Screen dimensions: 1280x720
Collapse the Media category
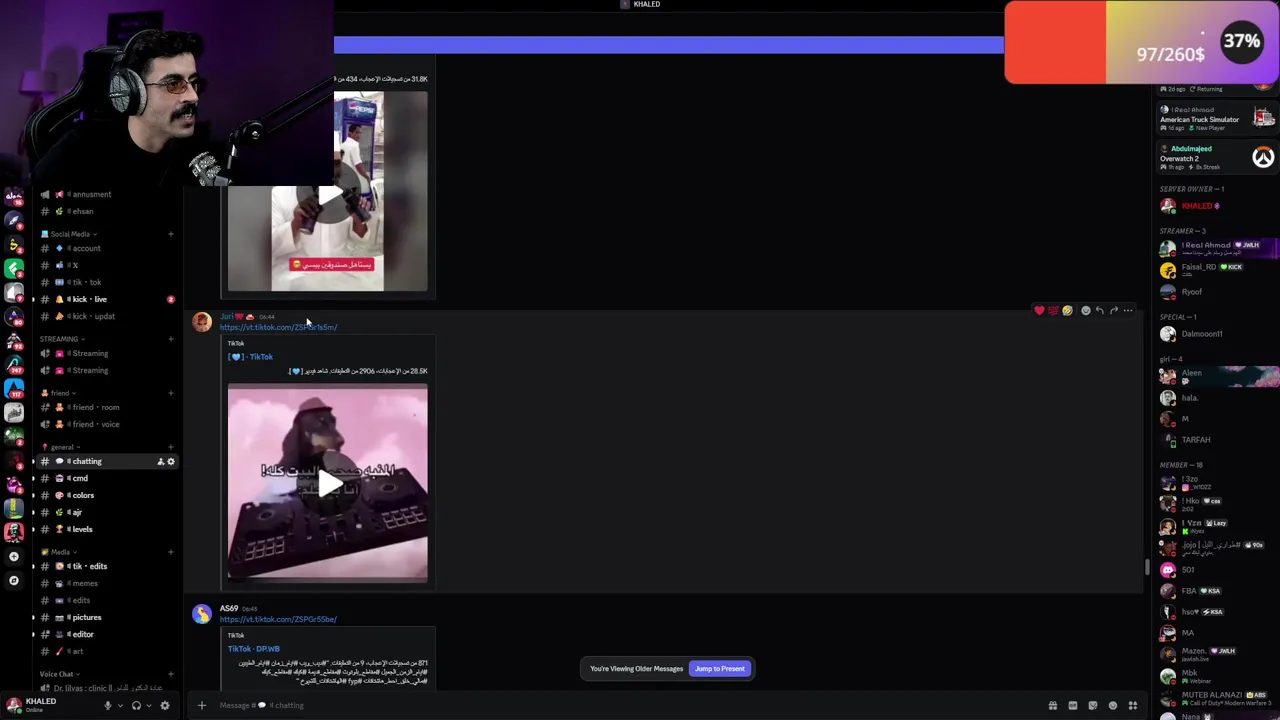(x=58, y=552)
